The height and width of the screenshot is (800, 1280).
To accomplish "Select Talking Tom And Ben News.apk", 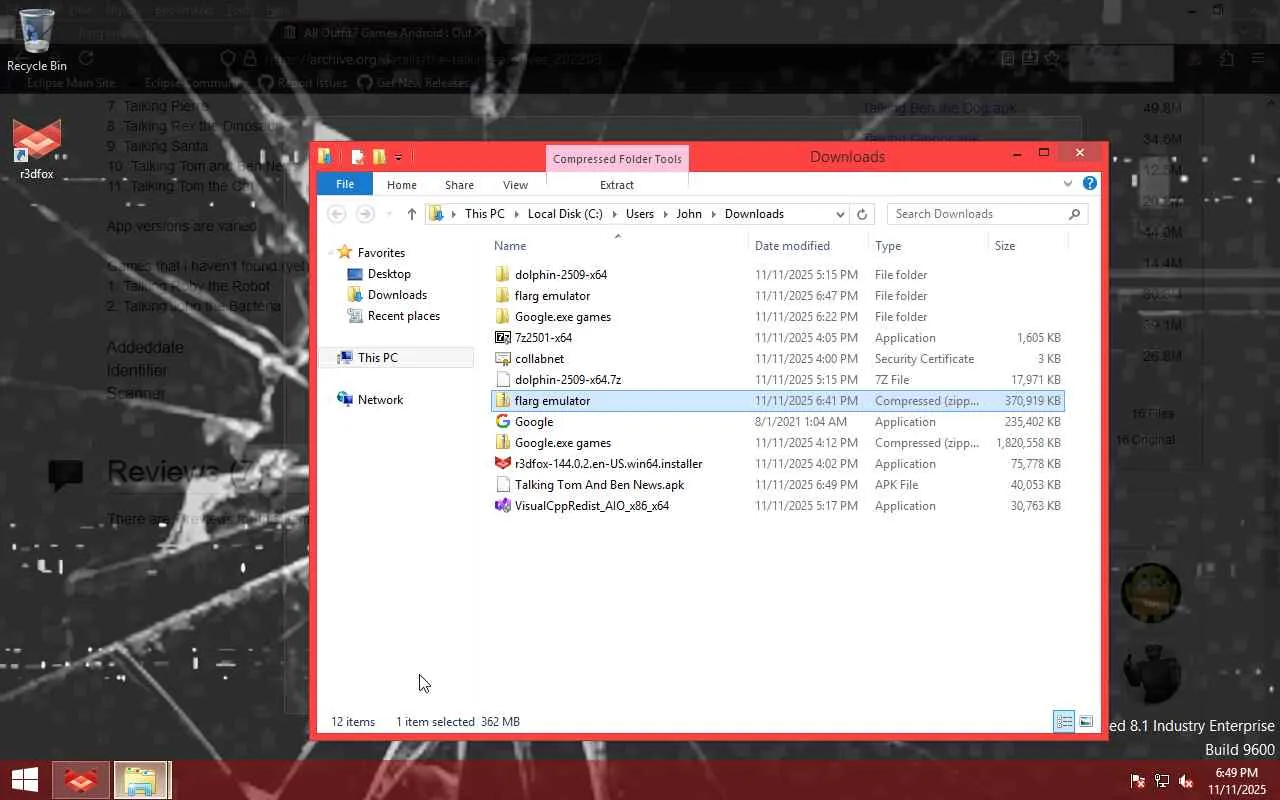I will (599, 485).
